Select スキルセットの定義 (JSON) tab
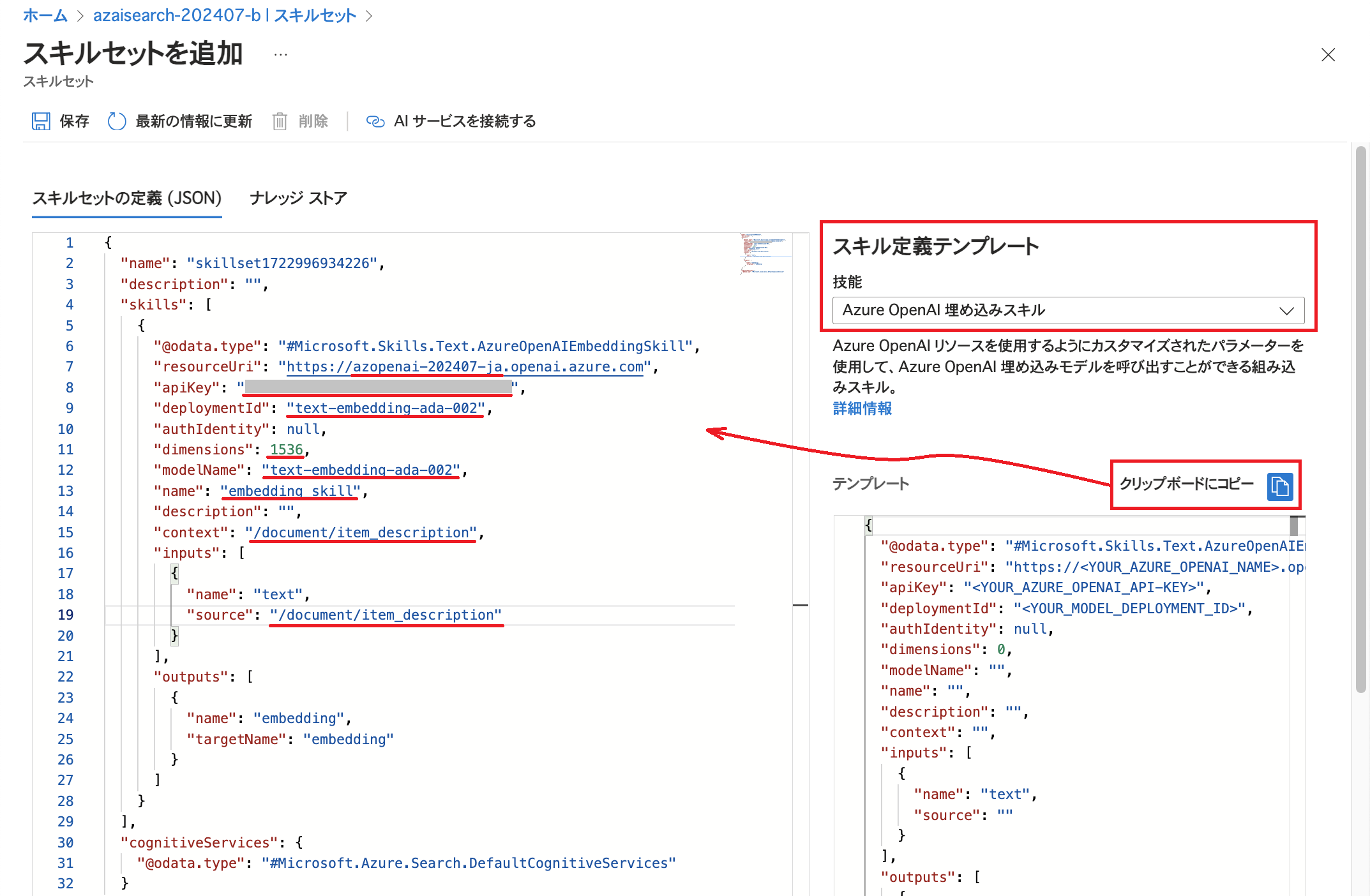The image size is (1370, 896). point(127,198)
